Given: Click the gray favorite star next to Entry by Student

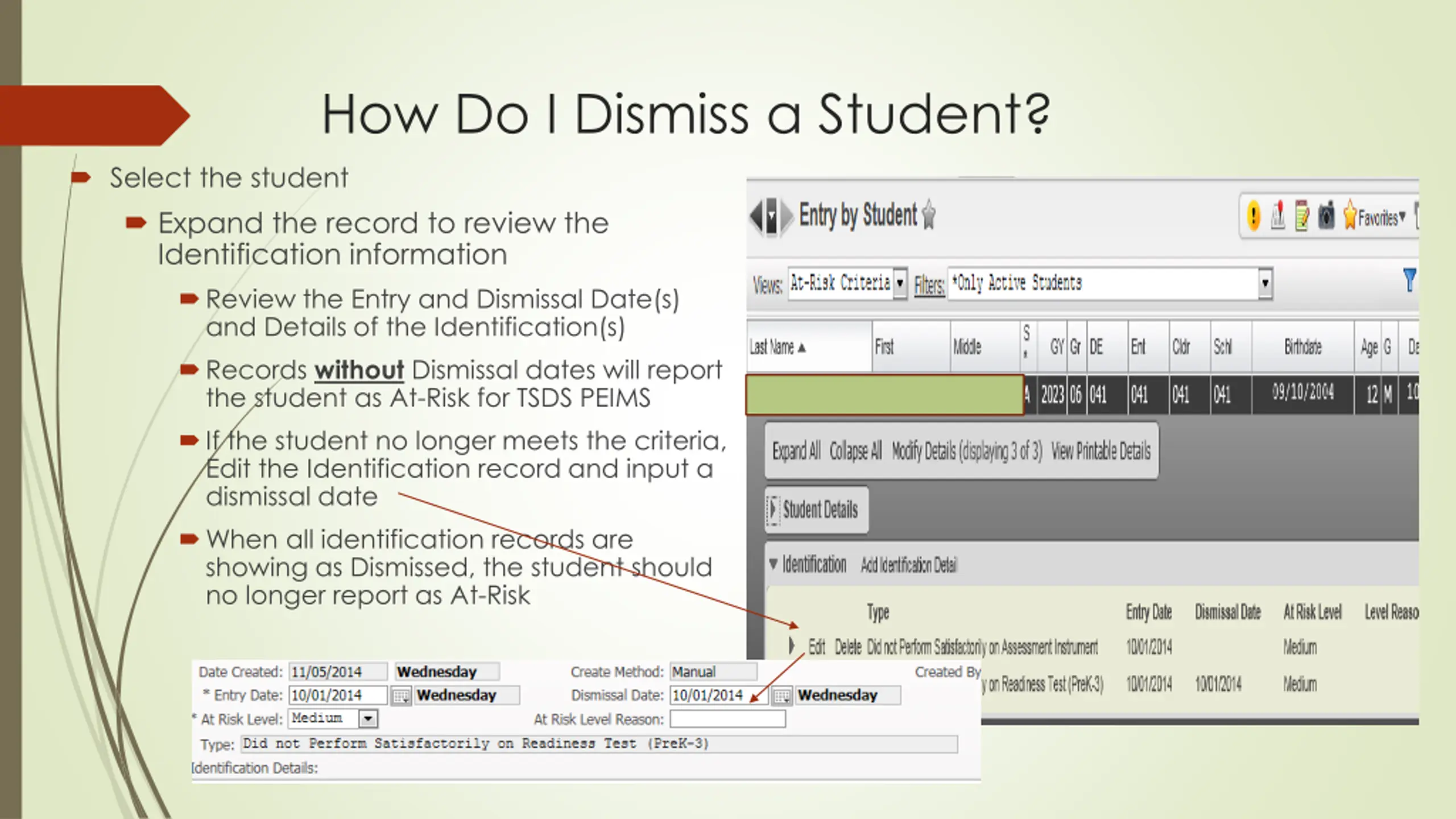Looking at the screenshot, I should [928, 215].
